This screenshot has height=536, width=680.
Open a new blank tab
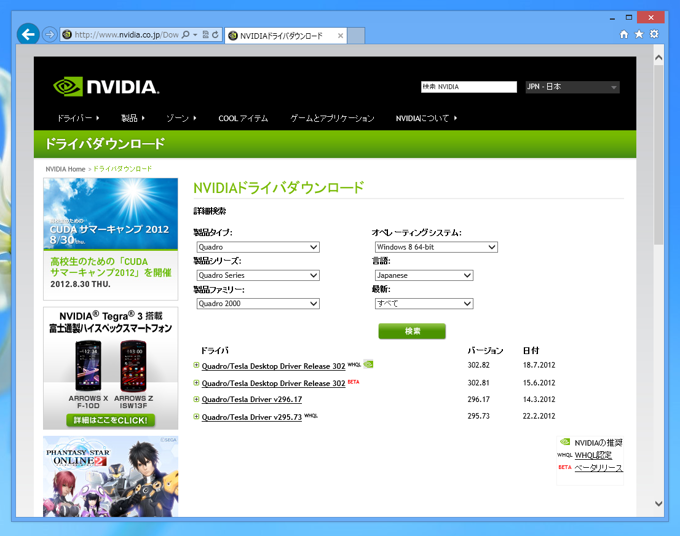pos(356,36)
